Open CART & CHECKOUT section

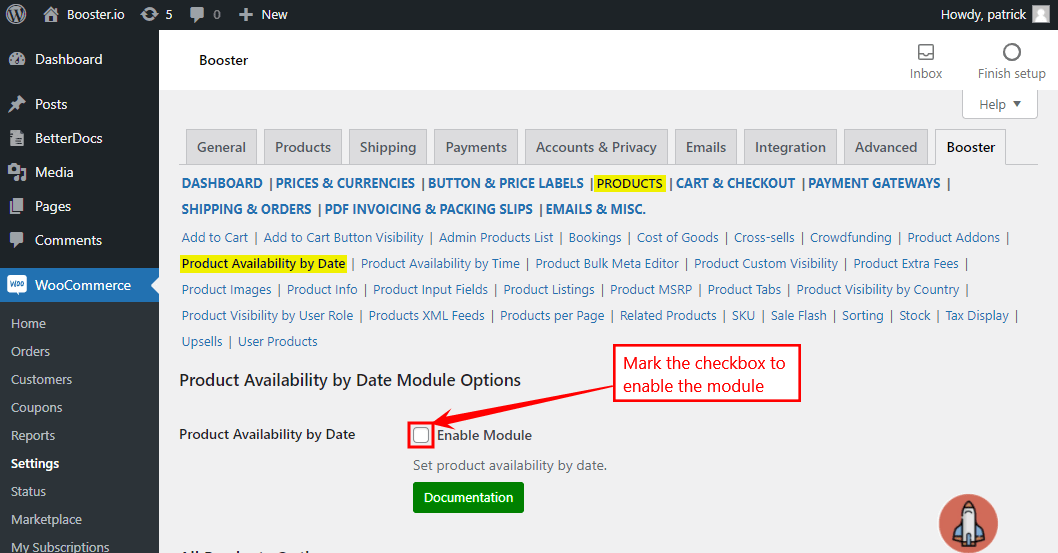(735, 183)
